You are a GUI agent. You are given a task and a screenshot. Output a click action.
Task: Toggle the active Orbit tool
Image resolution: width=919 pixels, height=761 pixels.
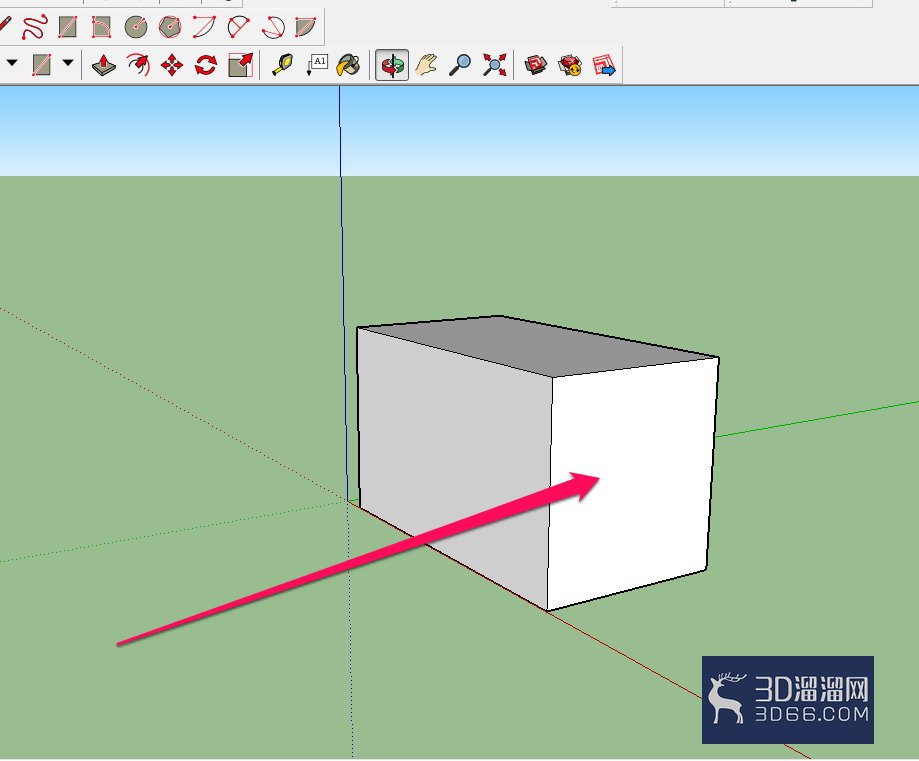392,65
